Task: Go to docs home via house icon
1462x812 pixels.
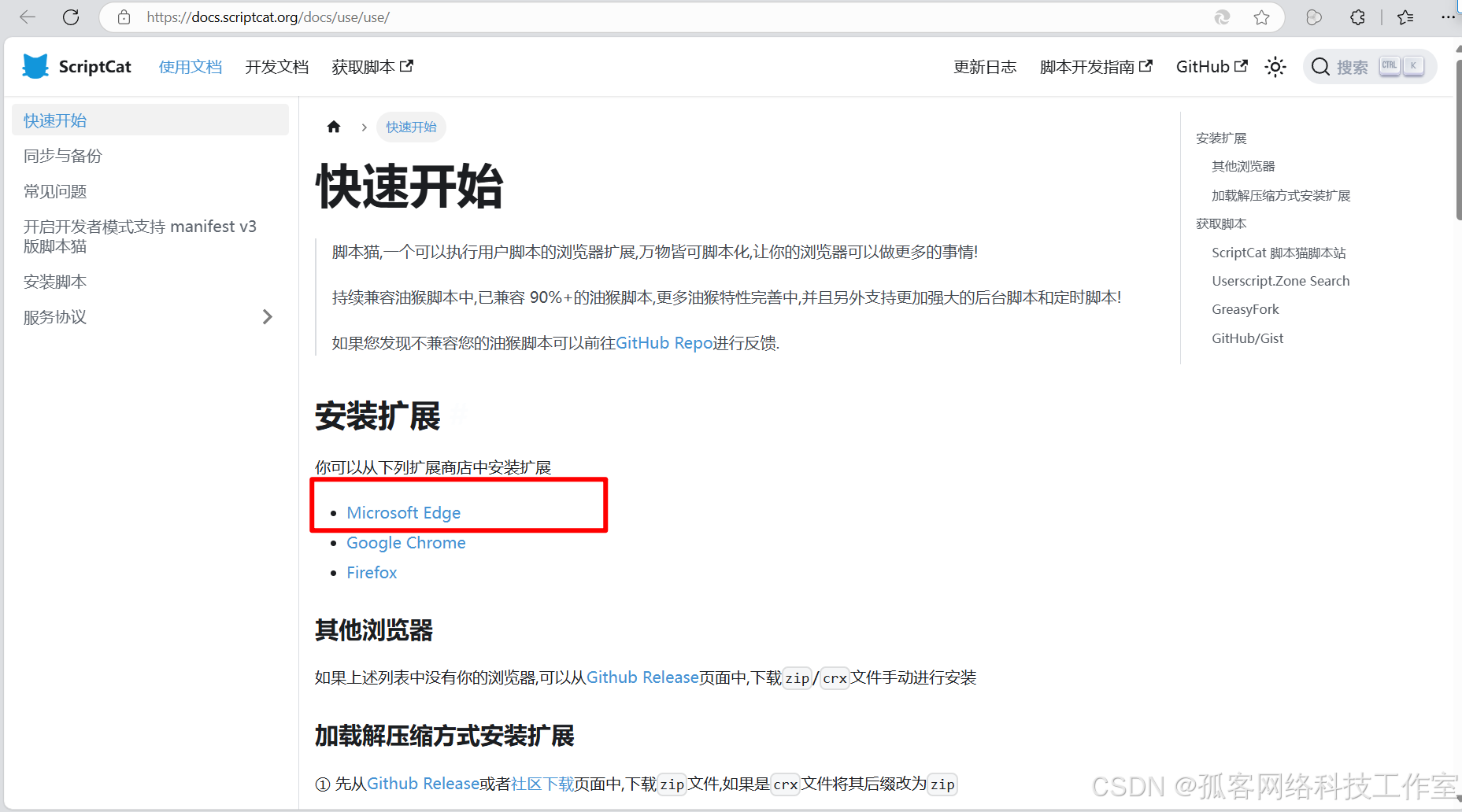Action: (334, 127)
